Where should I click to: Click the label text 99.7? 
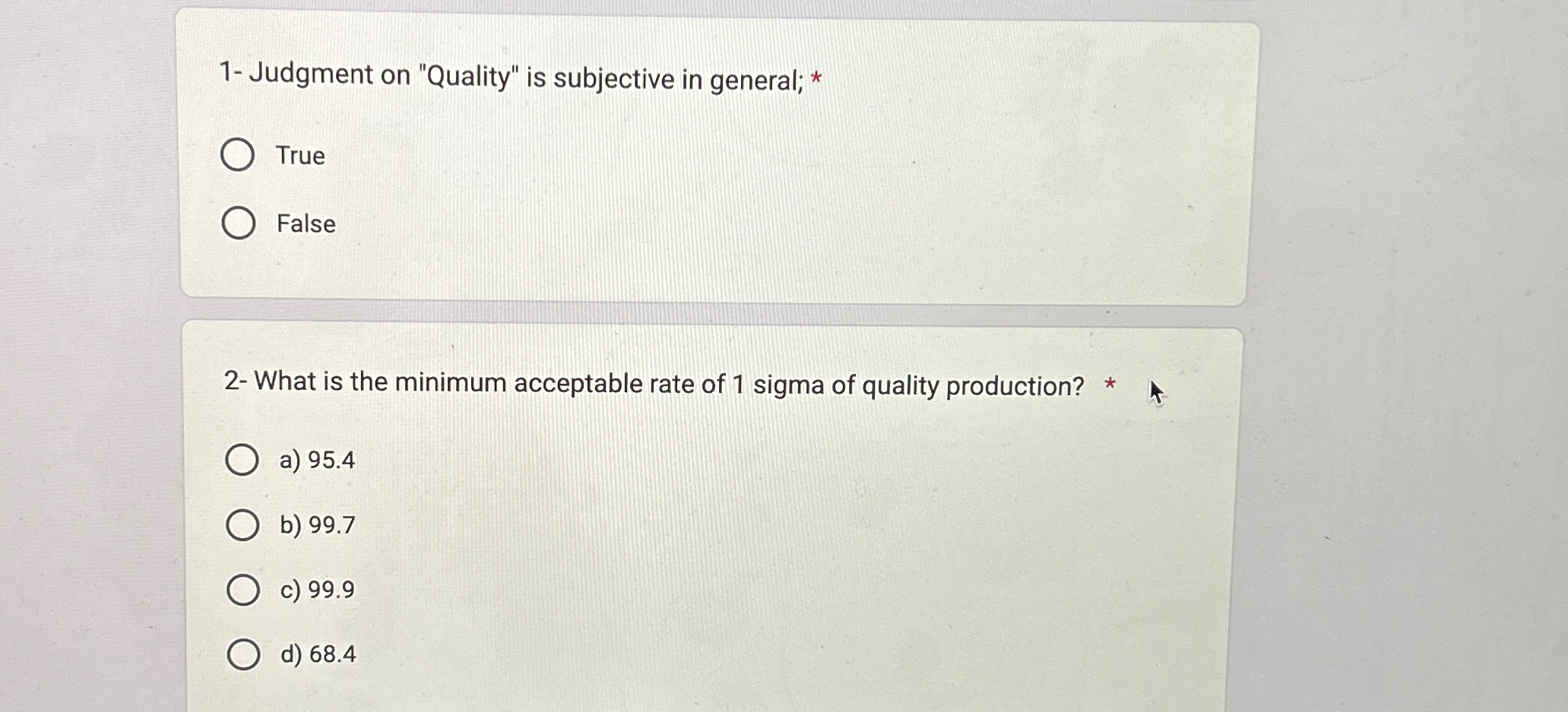pyautogui.click(x=316, y=525)
